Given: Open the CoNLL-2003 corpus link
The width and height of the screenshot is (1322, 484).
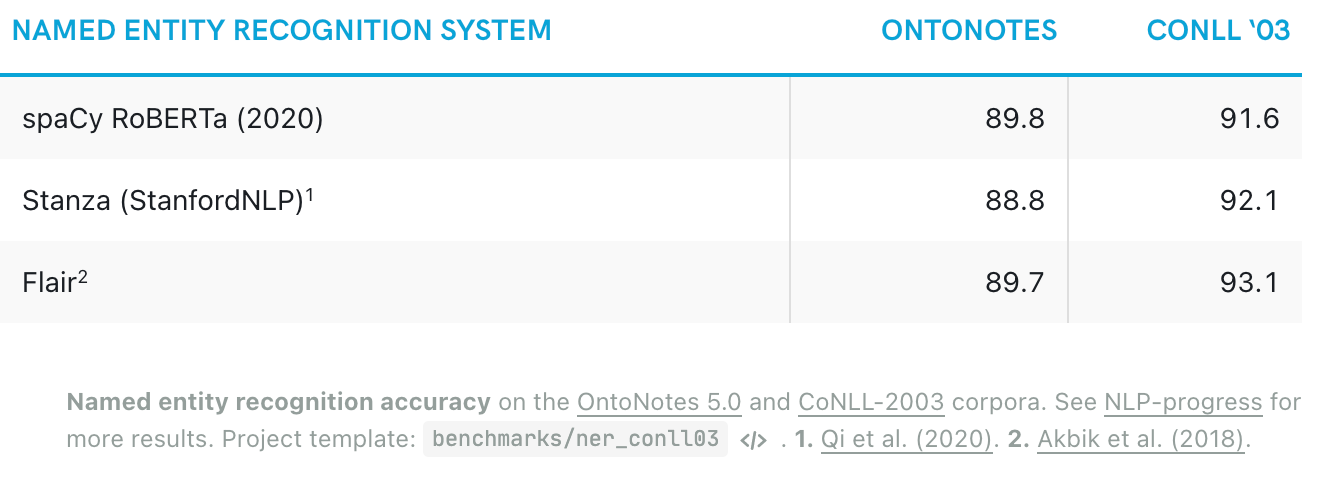Looking at the screenshot, I should [x=871, y=403].
